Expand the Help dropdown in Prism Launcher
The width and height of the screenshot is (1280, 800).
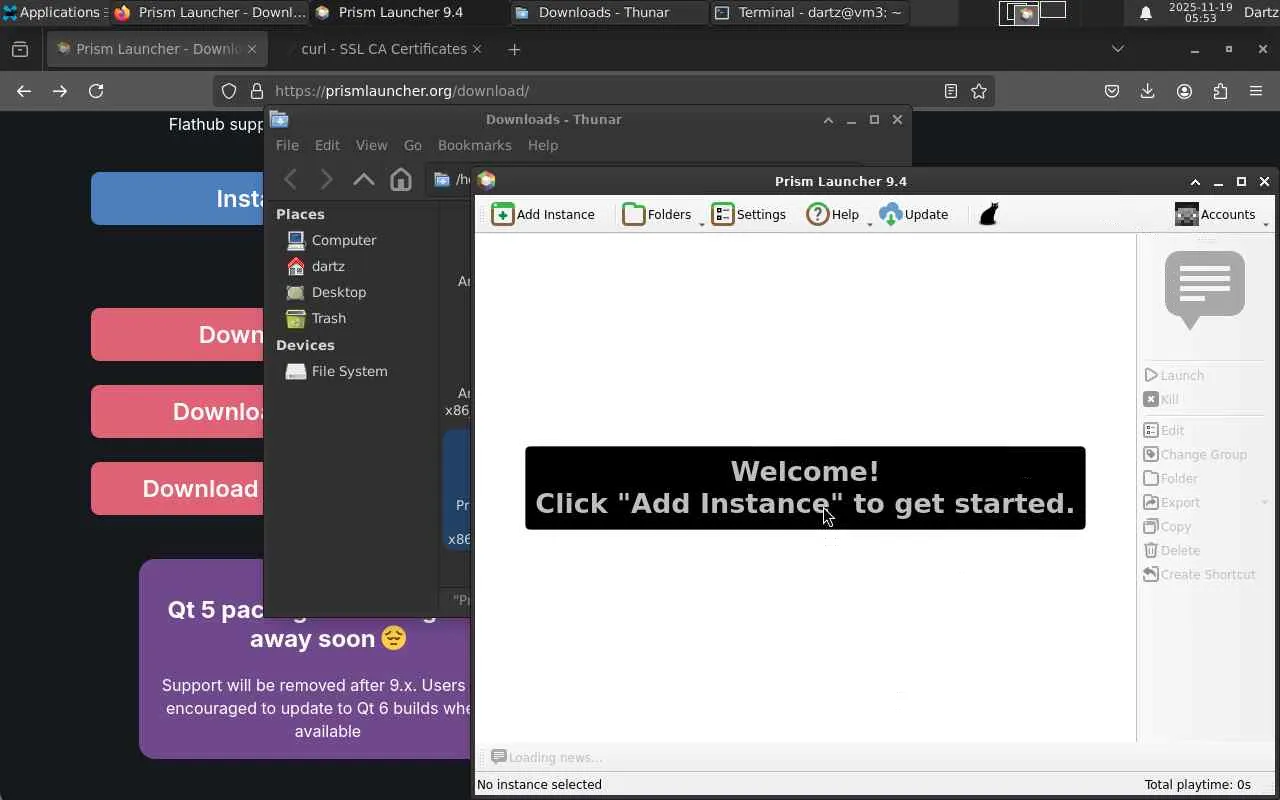869,224
